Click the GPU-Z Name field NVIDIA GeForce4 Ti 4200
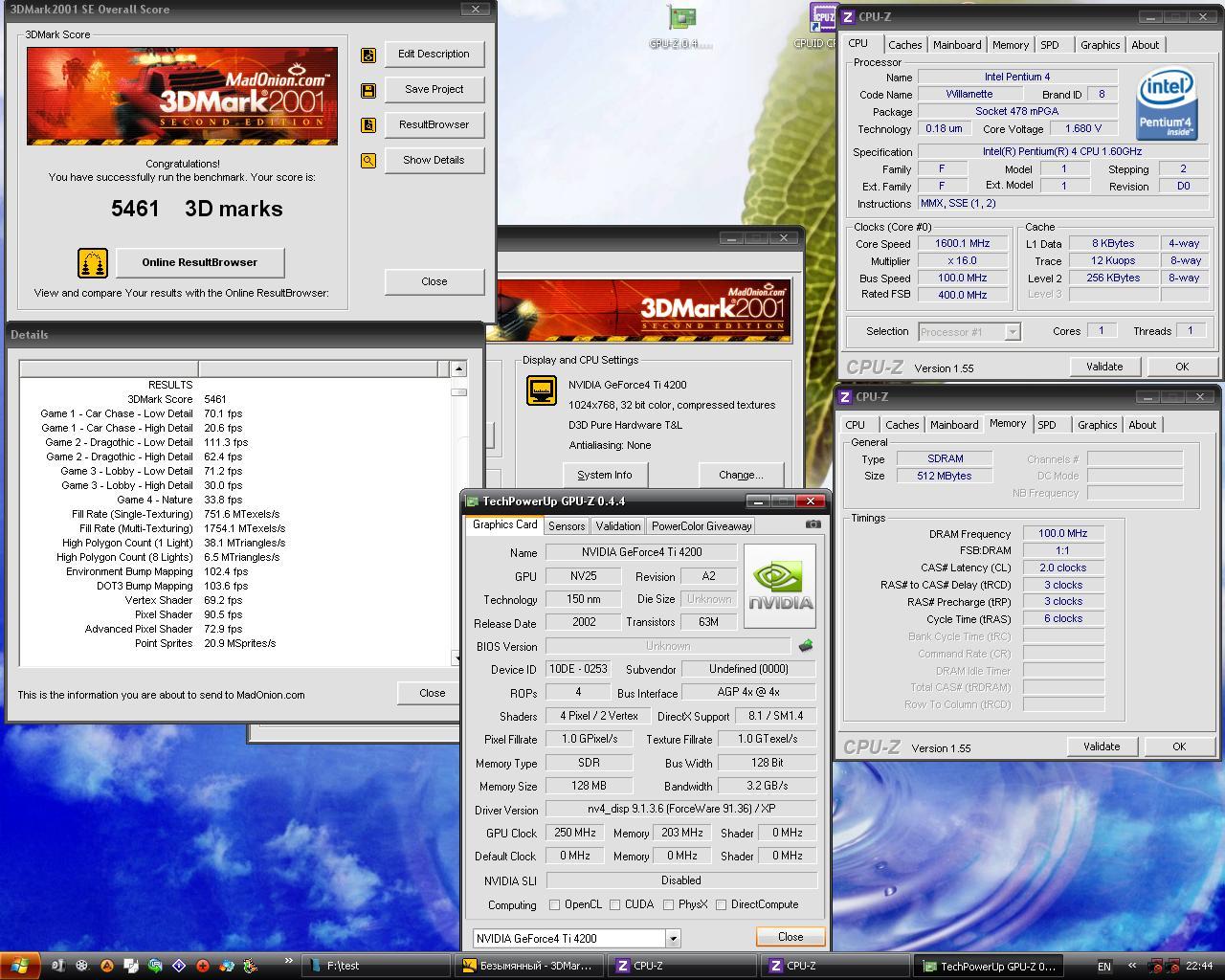Viewport: 1225px width, 980px height. (x=641, y=552)
